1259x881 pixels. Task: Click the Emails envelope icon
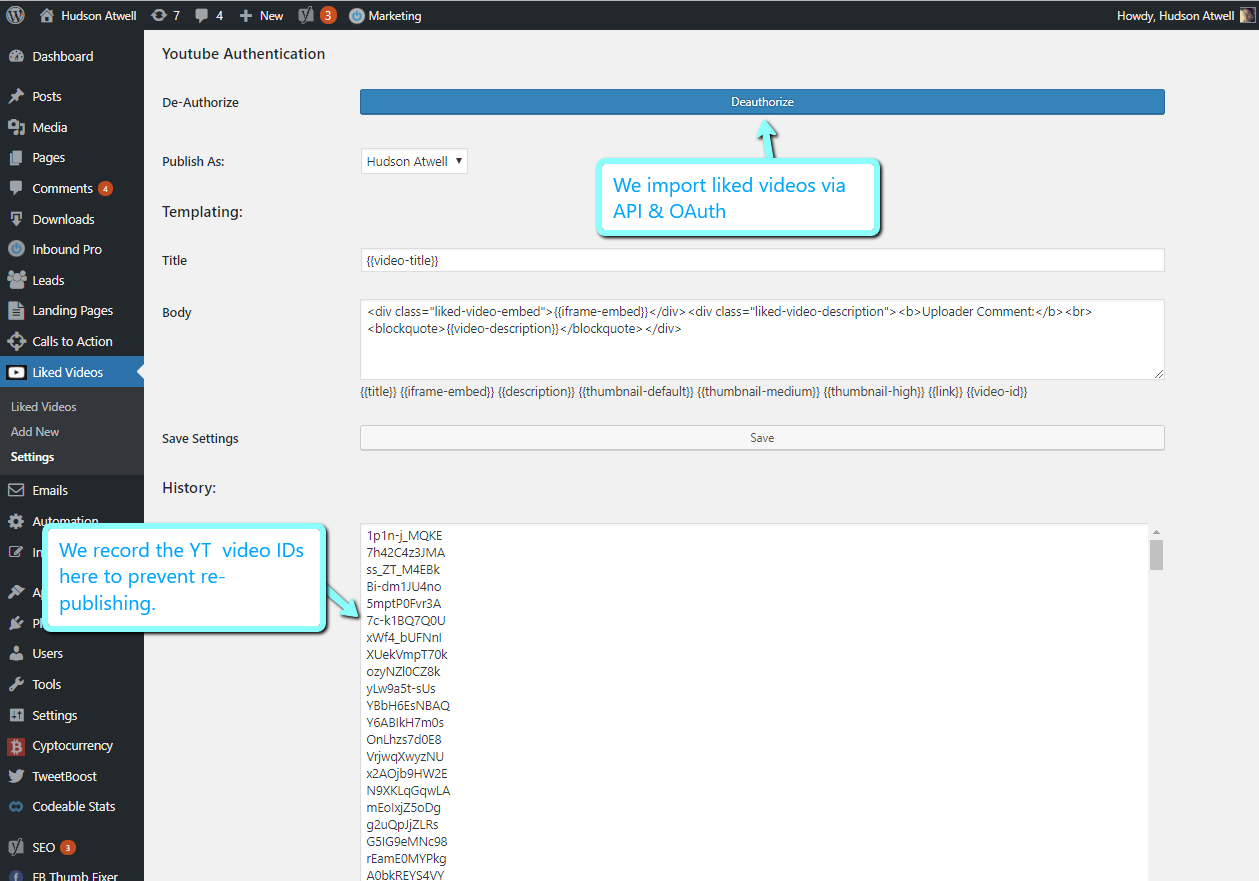pyautogui.click(x=16, y=490)
